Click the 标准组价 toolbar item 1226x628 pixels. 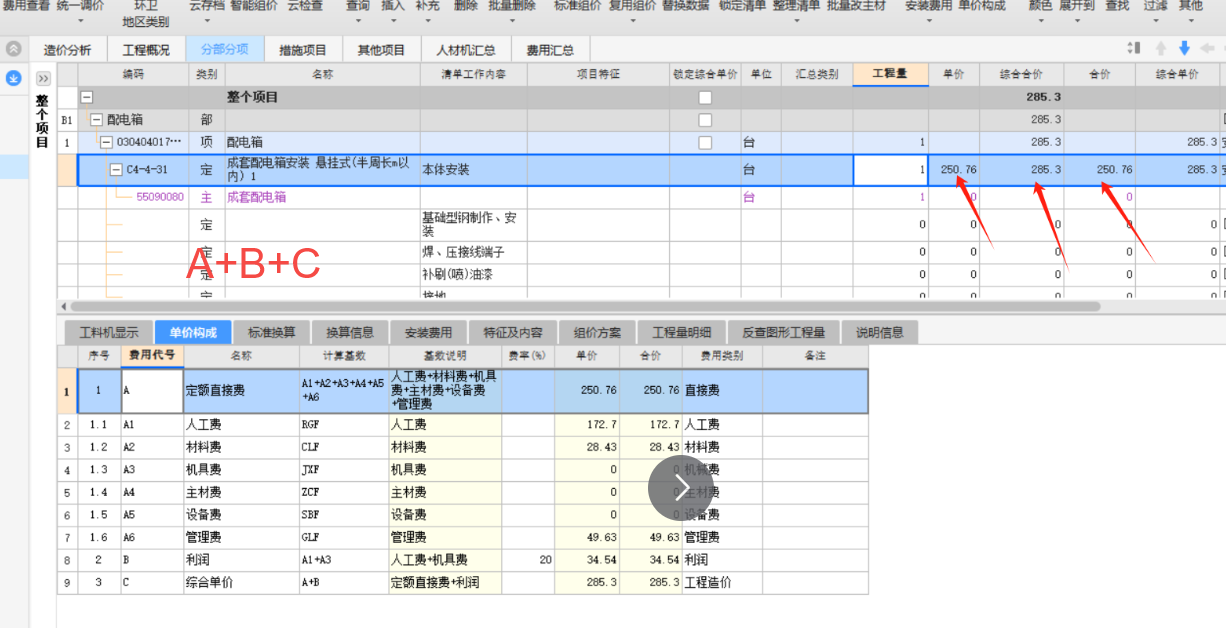578,5
